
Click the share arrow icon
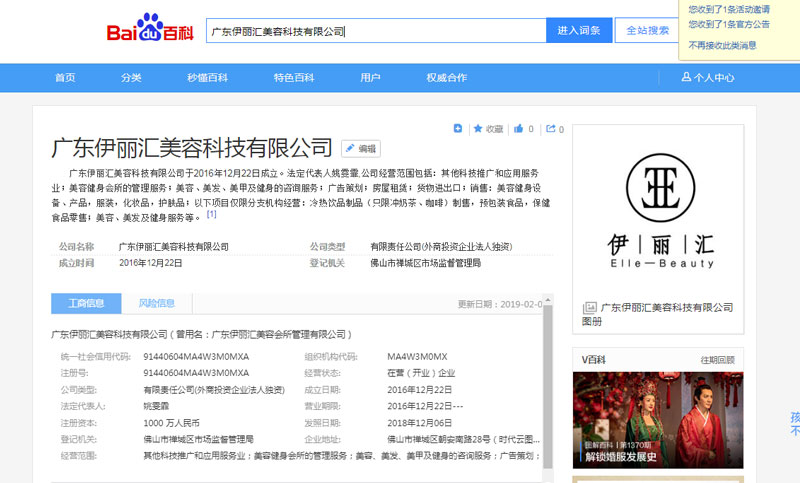pos(551,129)
